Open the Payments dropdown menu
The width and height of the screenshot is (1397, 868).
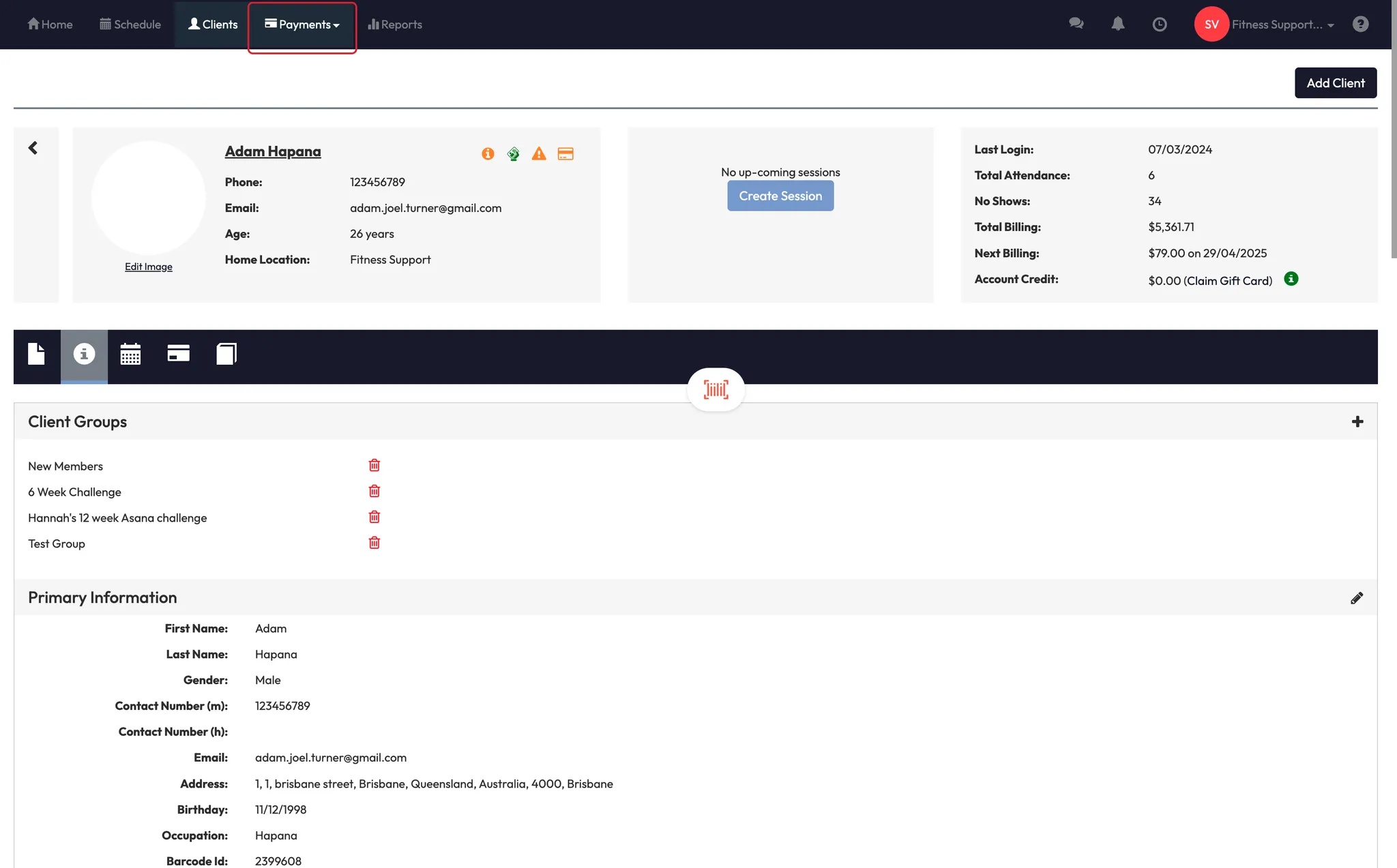(x=302, y=25)
